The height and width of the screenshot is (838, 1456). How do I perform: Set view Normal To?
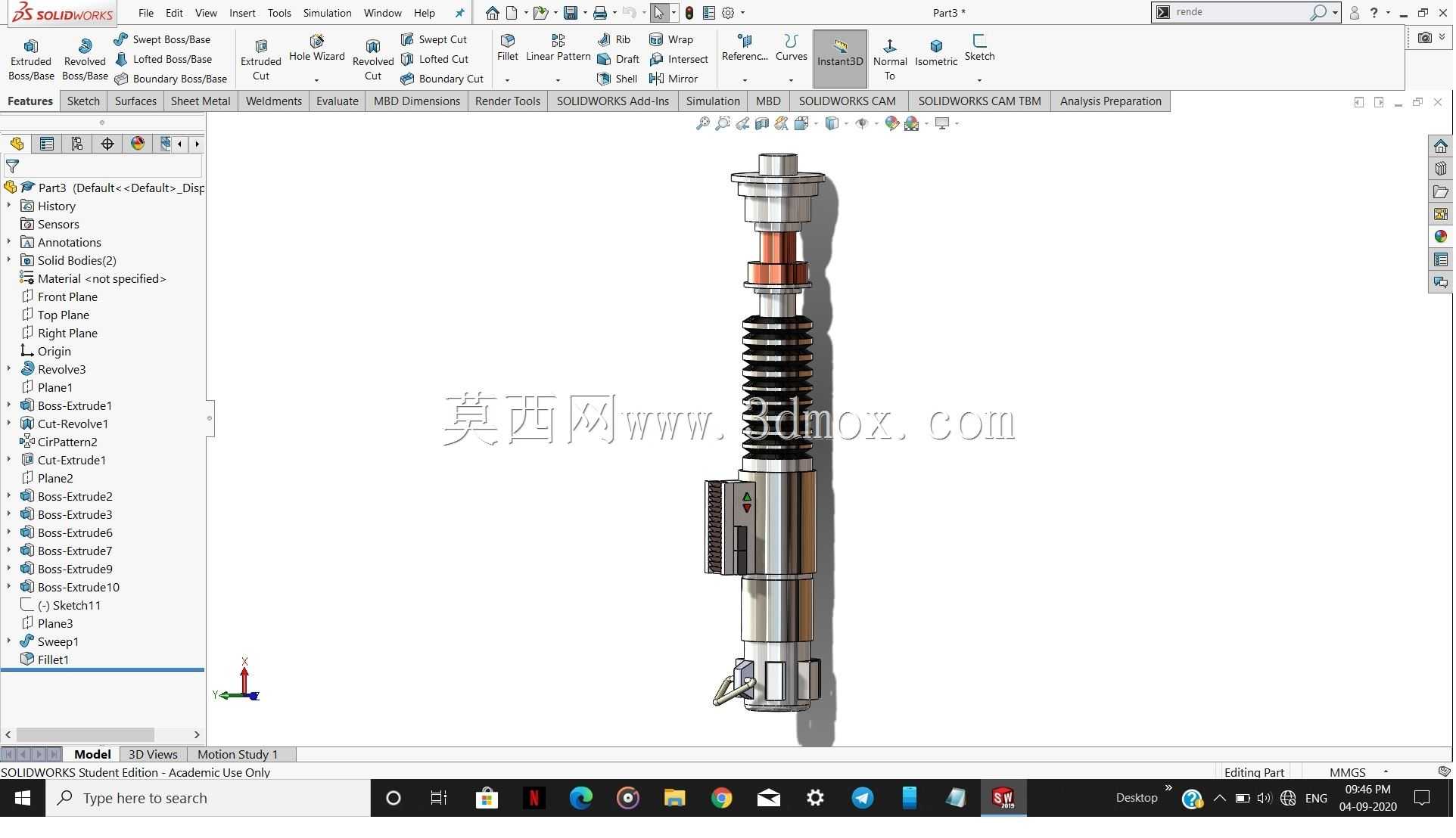[890, 59]
